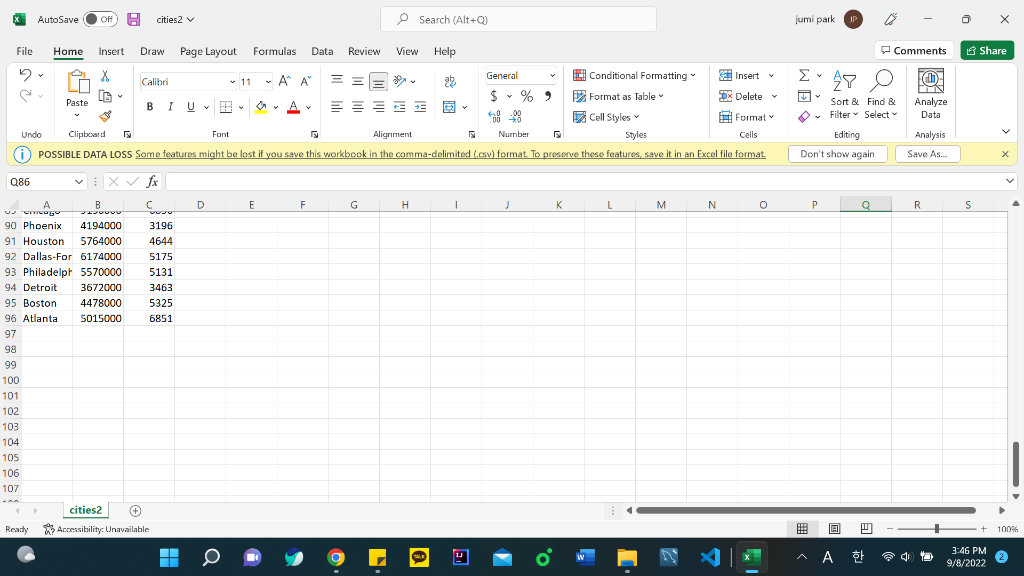Click the Save icon in title bar
The width and height of the screenshot is (1024, 576).
pos(134,20)
